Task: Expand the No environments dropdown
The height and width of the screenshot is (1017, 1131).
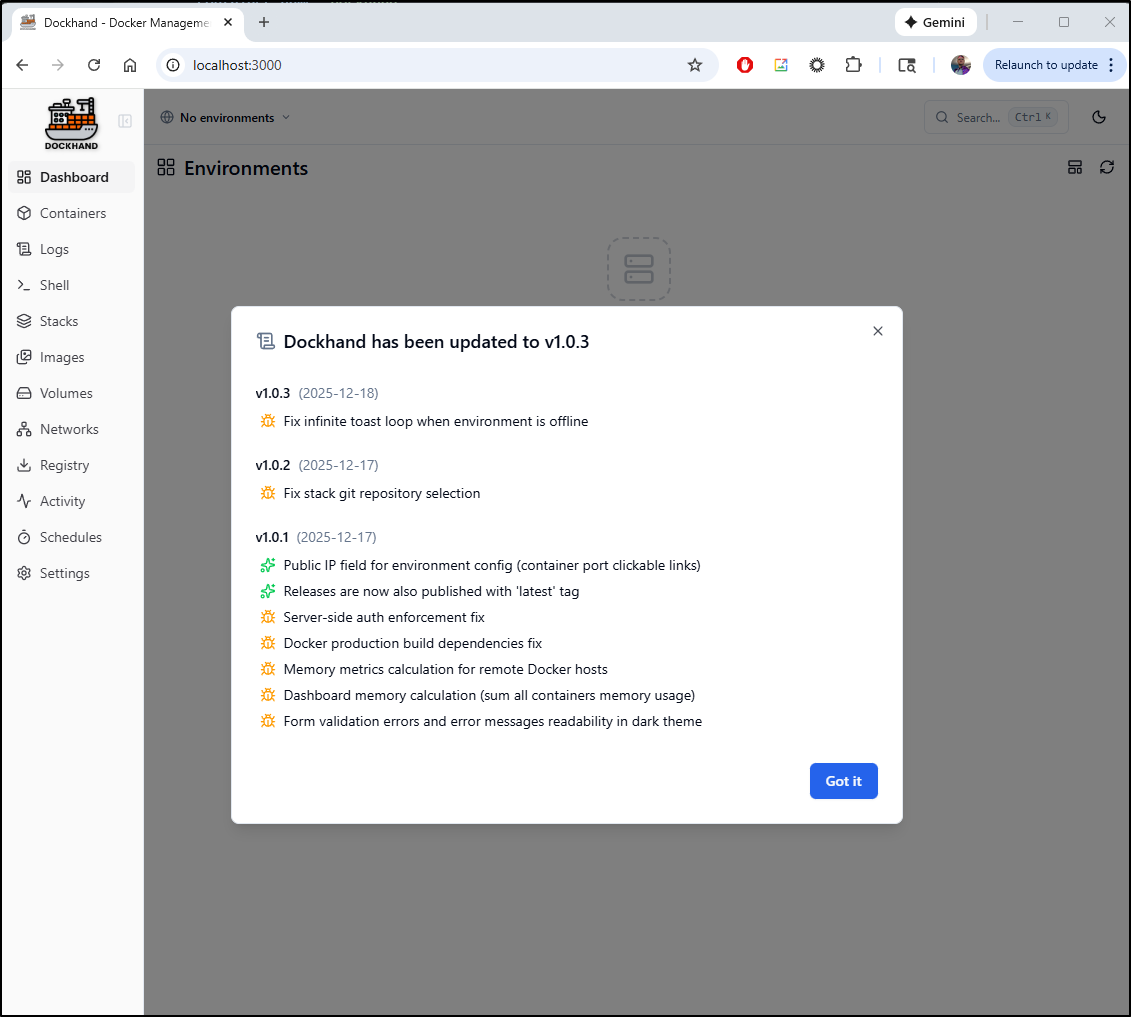Action: (225, 117)
